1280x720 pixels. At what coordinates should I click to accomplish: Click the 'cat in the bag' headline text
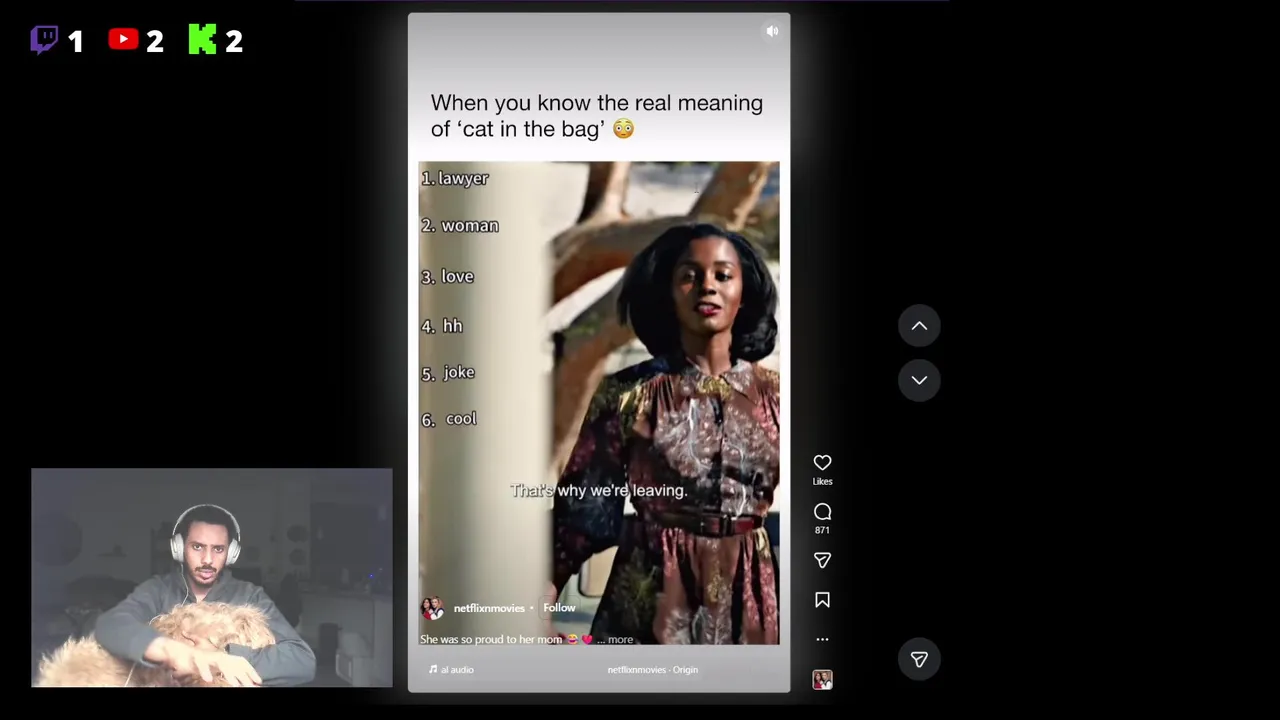[532, 129]
